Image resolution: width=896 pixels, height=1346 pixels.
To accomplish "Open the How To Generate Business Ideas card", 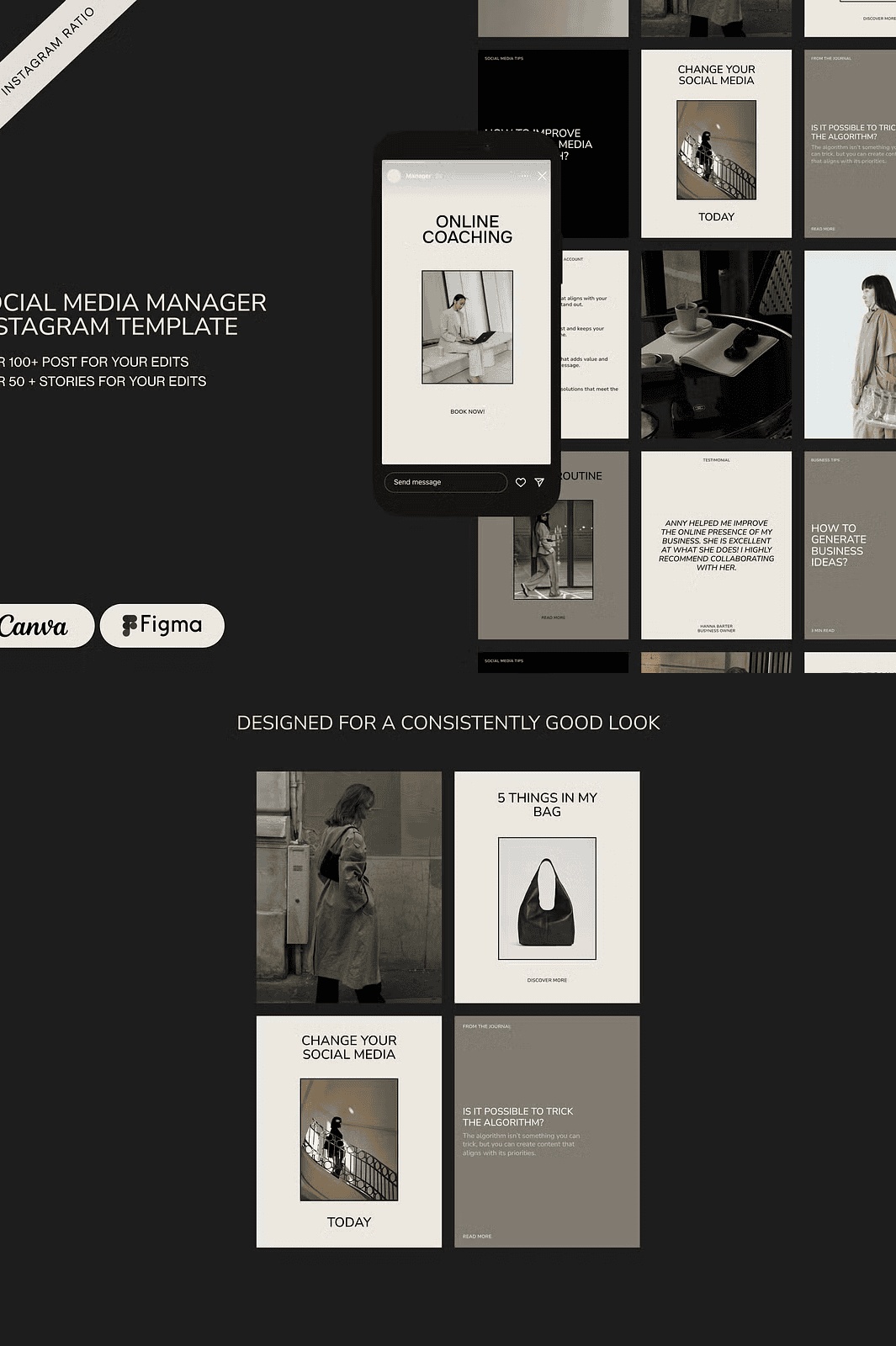I will click(x=850, y=545).
